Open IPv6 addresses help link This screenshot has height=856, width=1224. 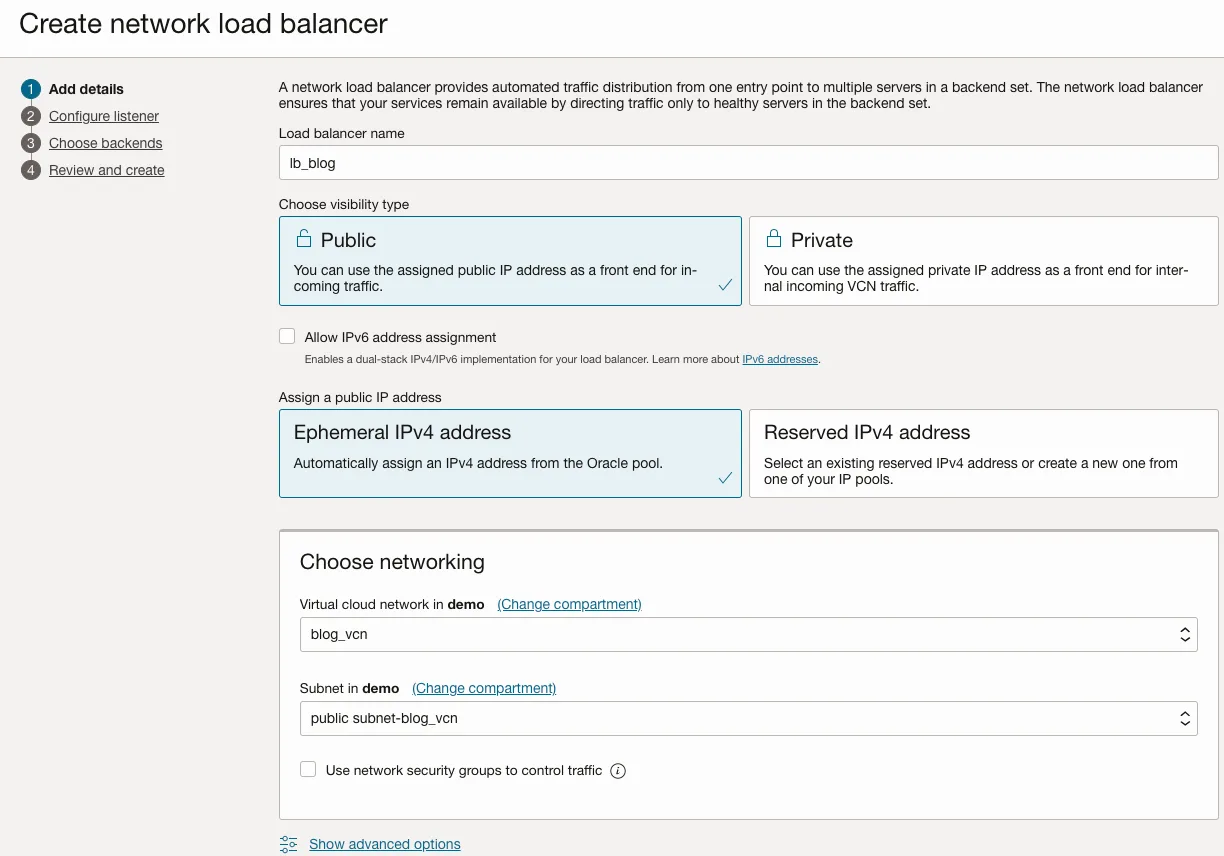pos(780,359)
